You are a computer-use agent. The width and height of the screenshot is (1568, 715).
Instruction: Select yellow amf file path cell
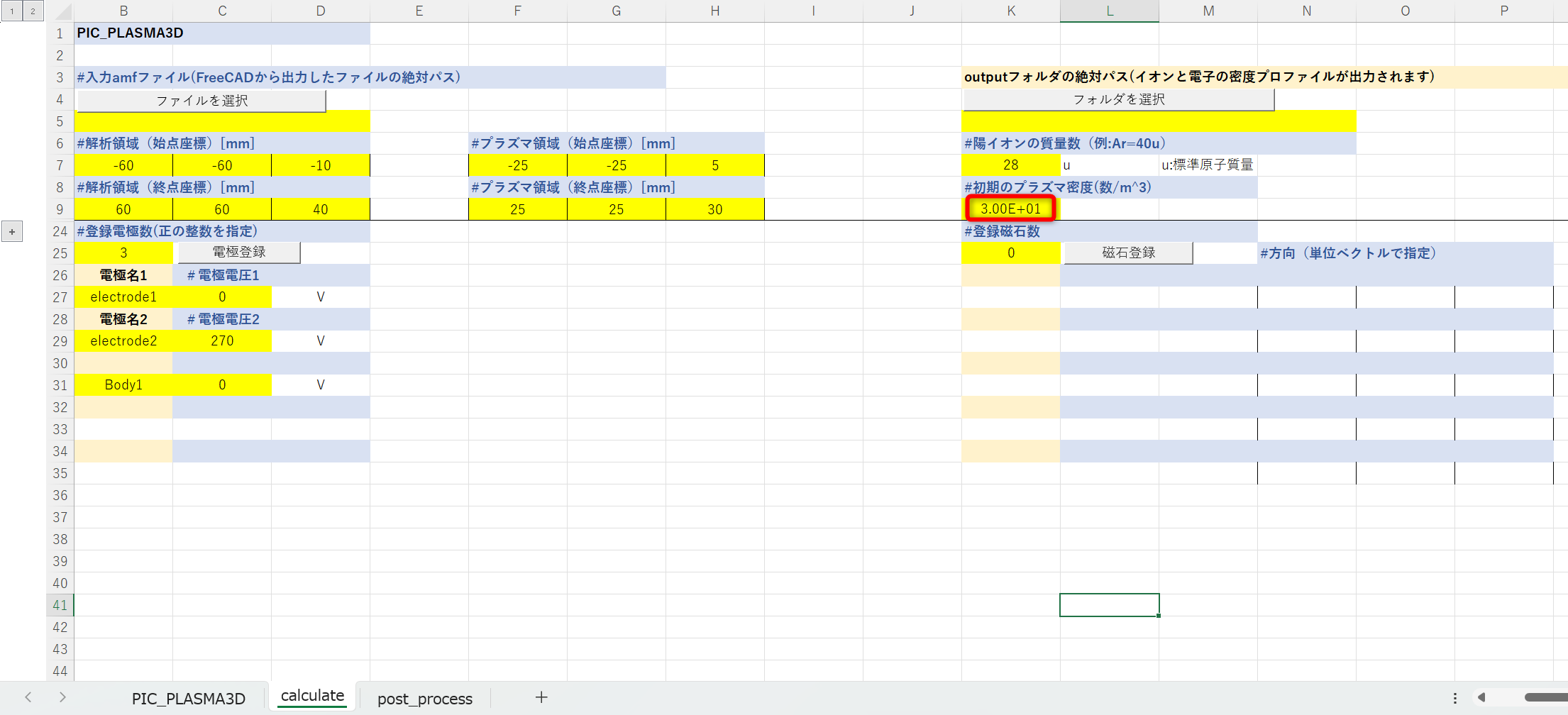click(x=222, y=121)
